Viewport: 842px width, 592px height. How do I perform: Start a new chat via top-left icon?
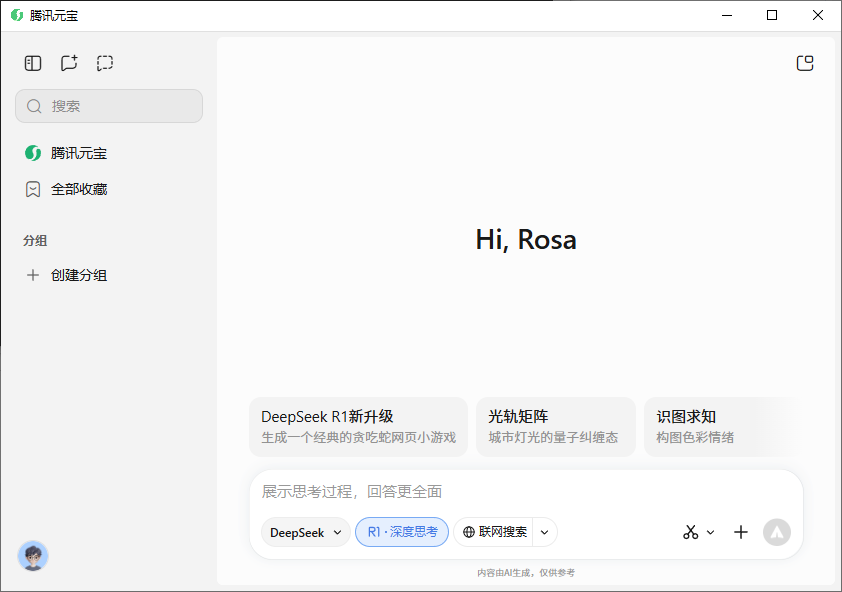point(69,63)
